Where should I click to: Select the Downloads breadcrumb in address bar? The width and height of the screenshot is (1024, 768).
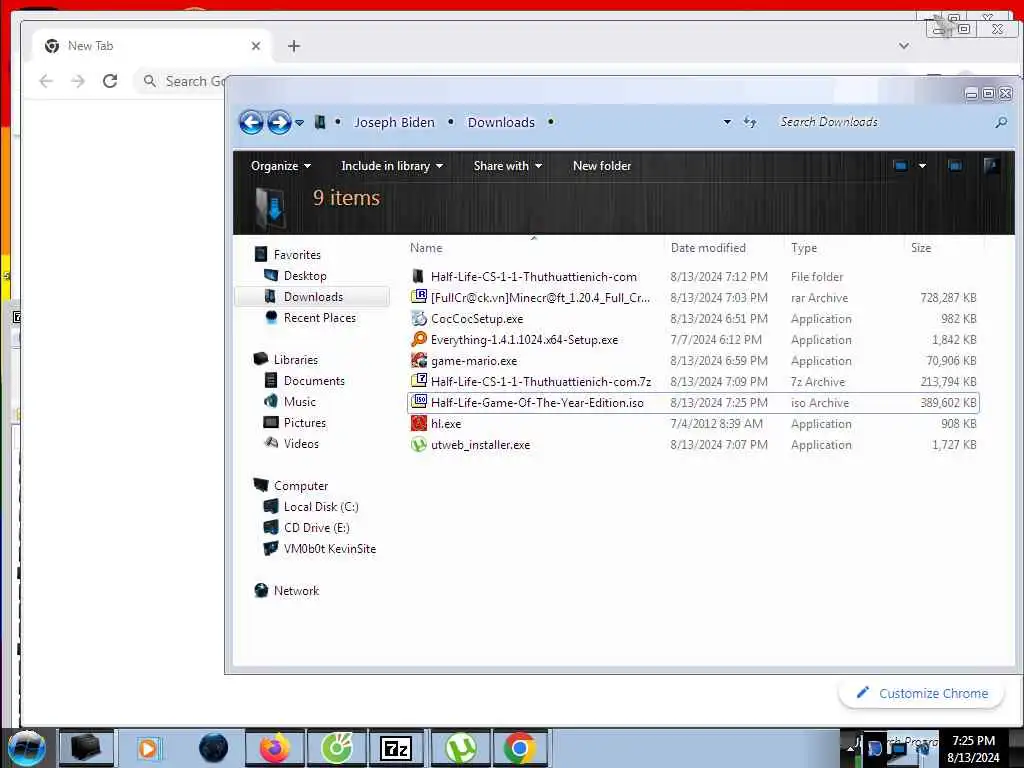point(501,122)
